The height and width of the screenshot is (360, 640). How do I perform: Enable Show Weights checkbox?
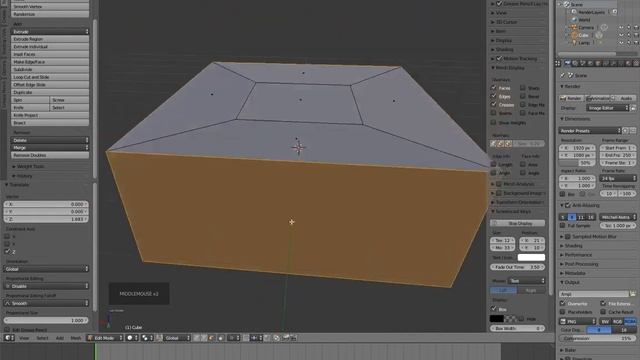pyautogui.click(x=493, y=122)
